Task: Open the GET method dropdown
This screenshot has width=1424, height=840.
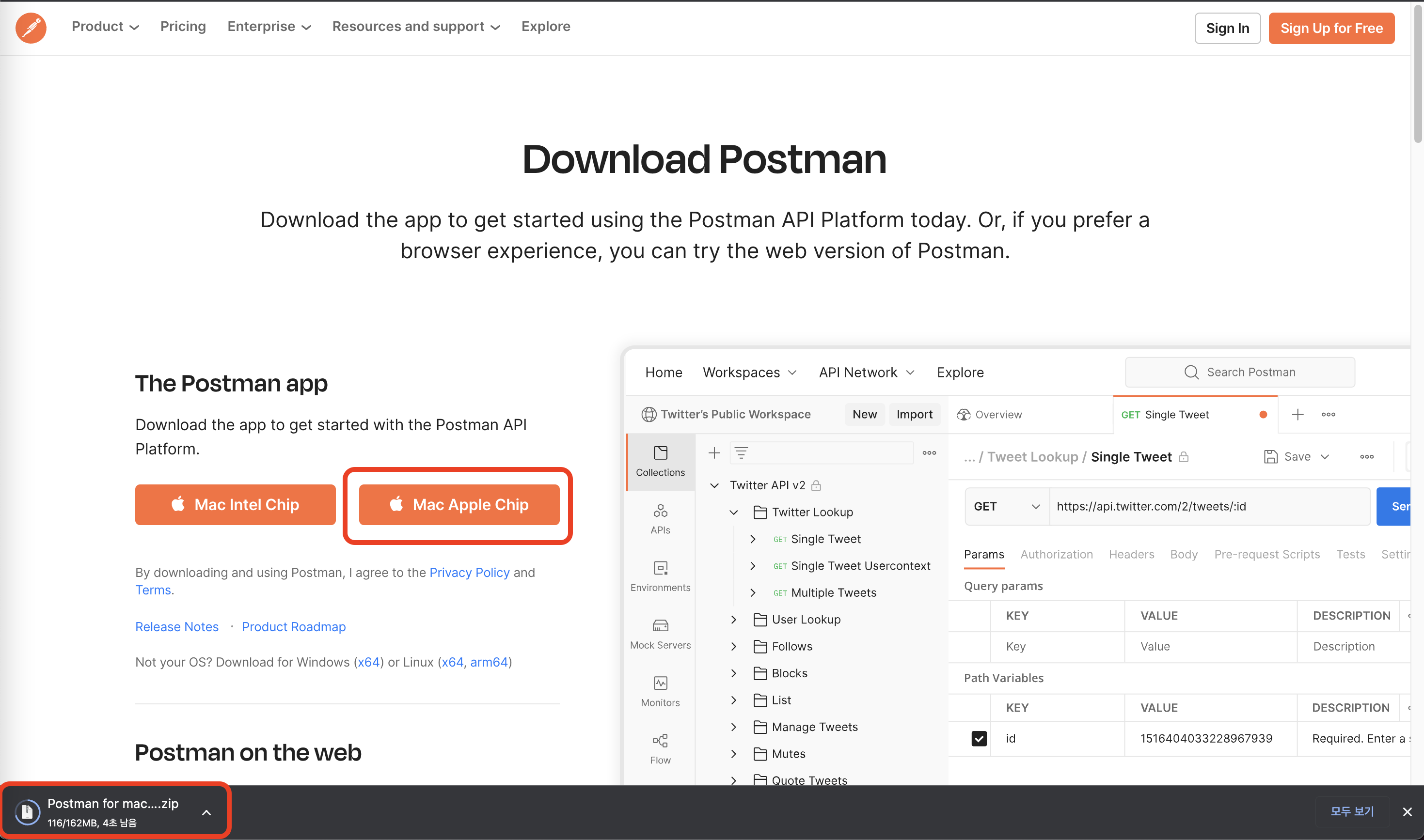Action: 1006,507
